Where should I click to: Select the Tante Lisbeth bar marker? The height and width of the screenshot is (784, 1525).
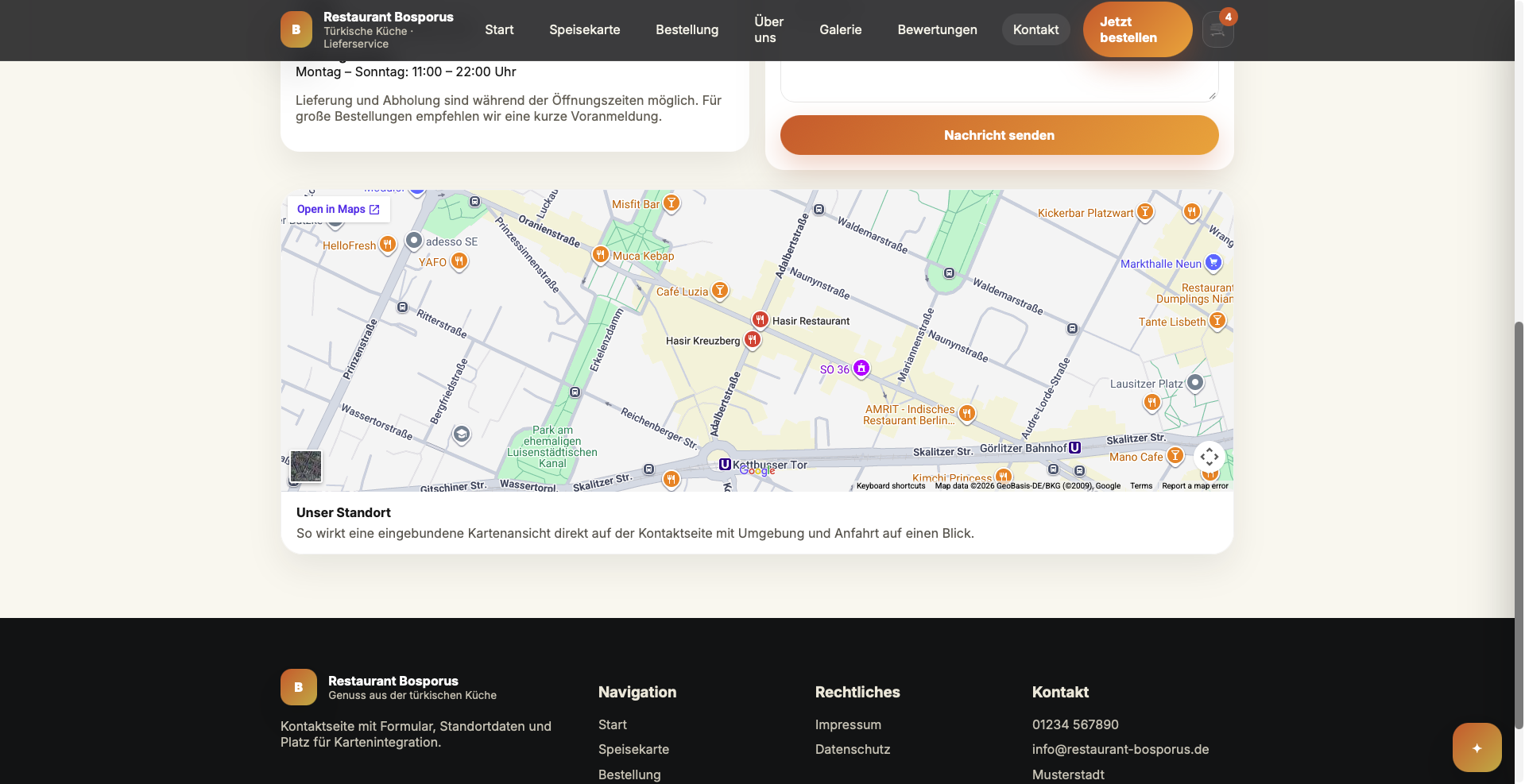[x=1217, y=321]
